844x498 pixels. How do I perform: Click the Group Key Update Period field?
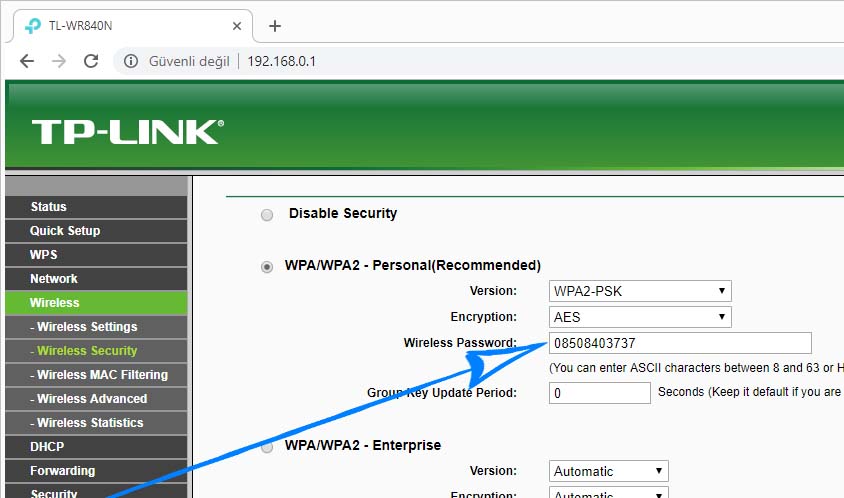(x=599, y=393)
